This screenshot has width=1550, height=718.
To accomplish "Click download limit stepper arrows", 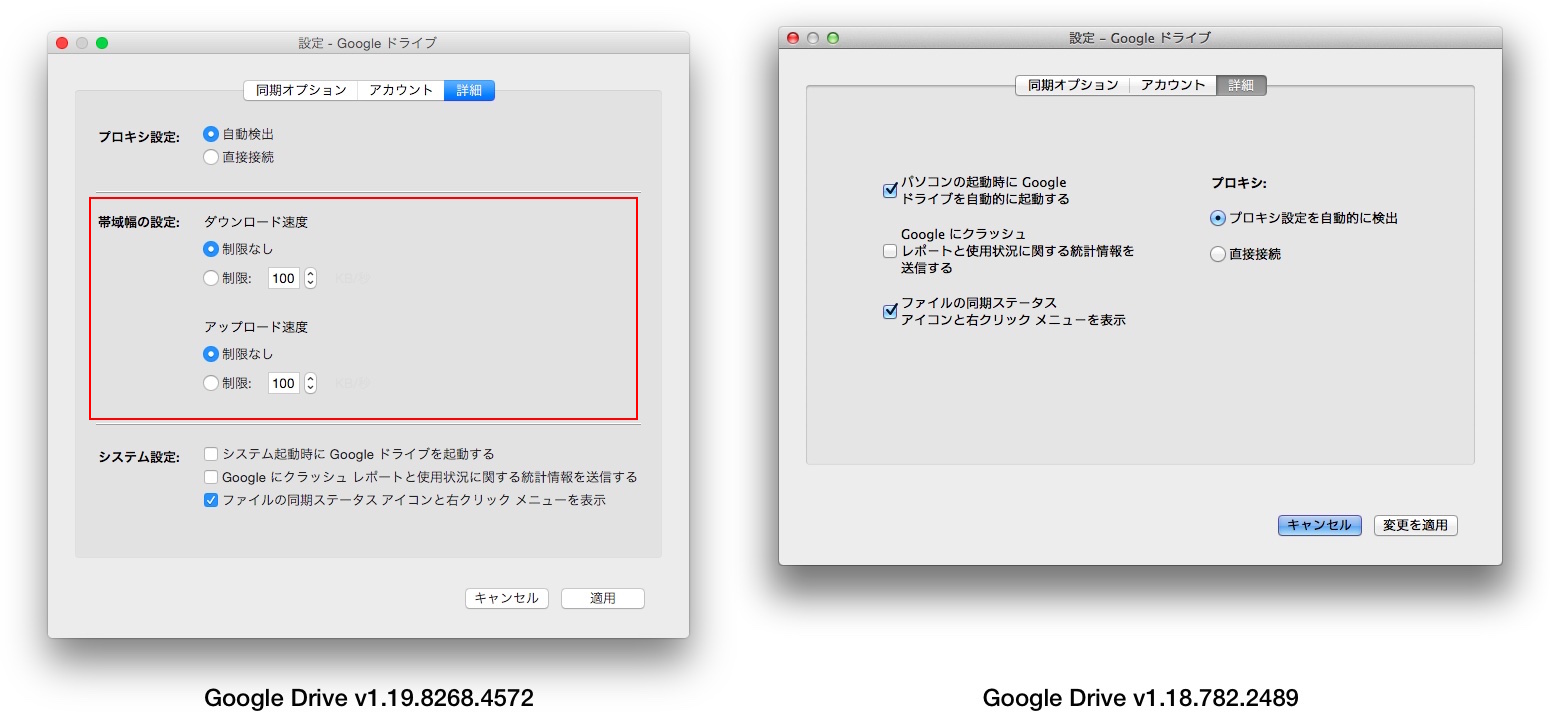I will pos(310,279).
